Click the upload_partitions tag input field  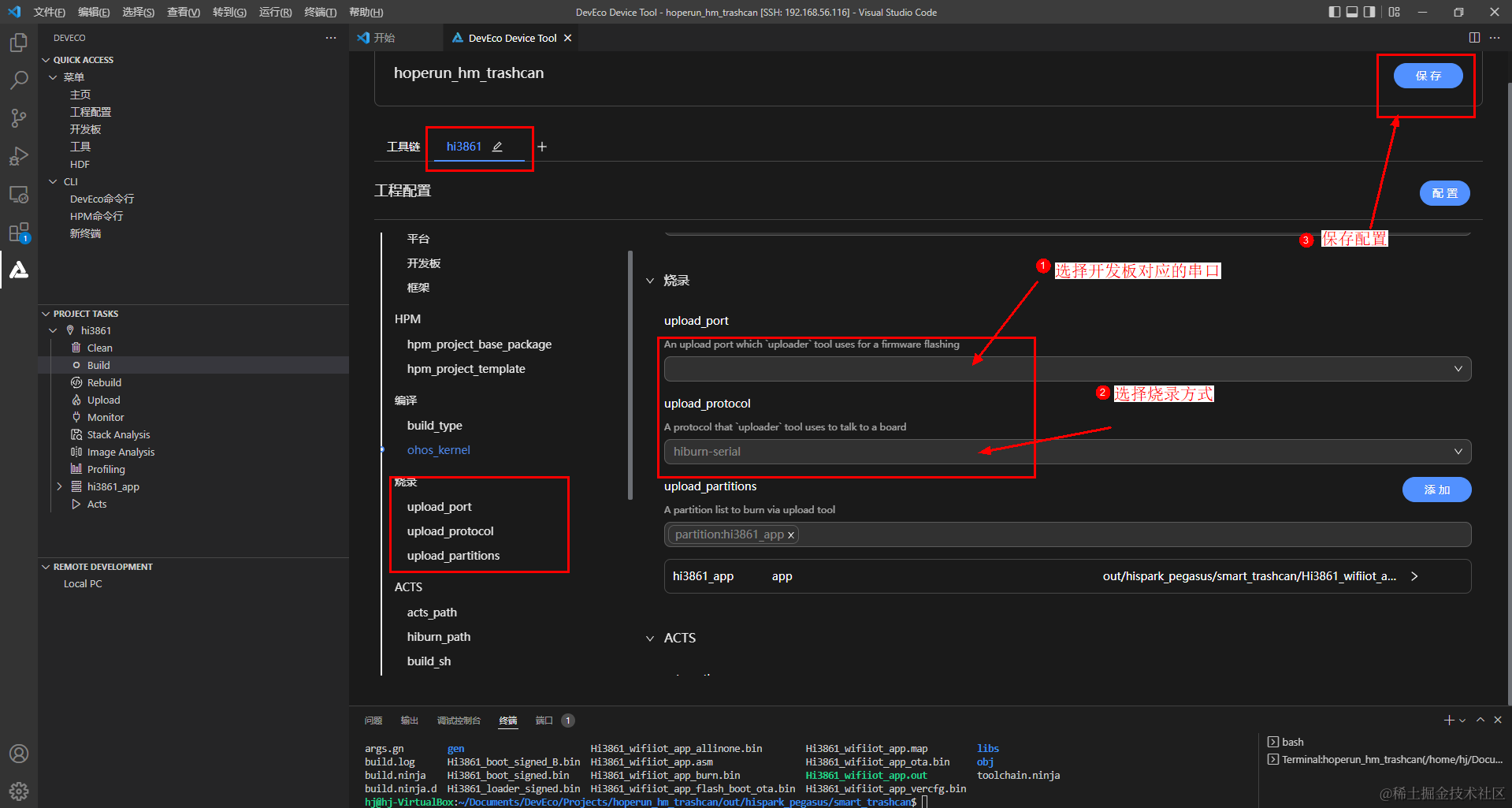[x=1068, y=534]
